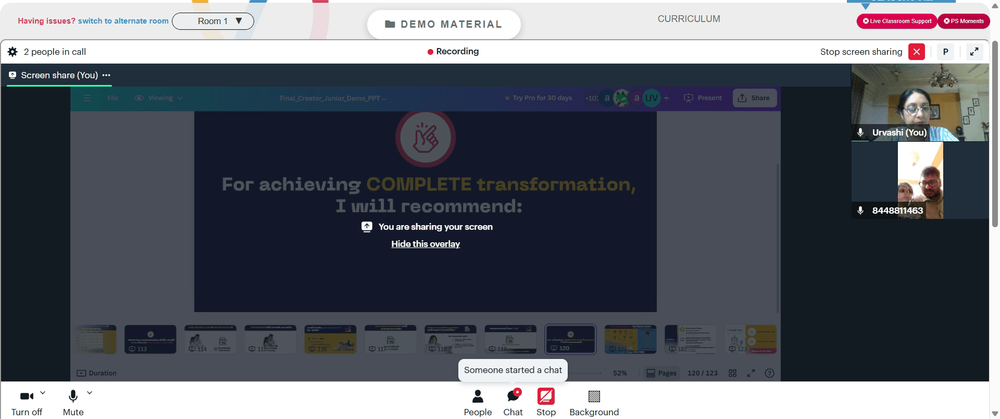Select Urvashi (You) video tile
The image size is (1000, 419).
tap(920, 103)
